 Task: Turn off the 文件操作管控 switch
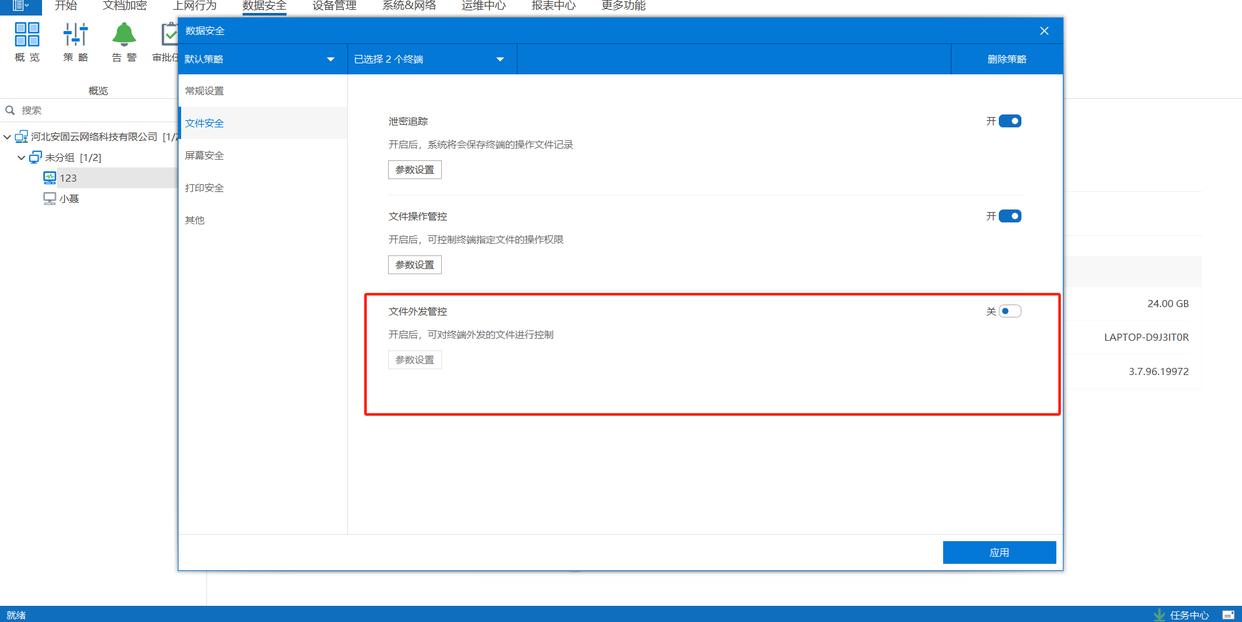(1010, 216)
